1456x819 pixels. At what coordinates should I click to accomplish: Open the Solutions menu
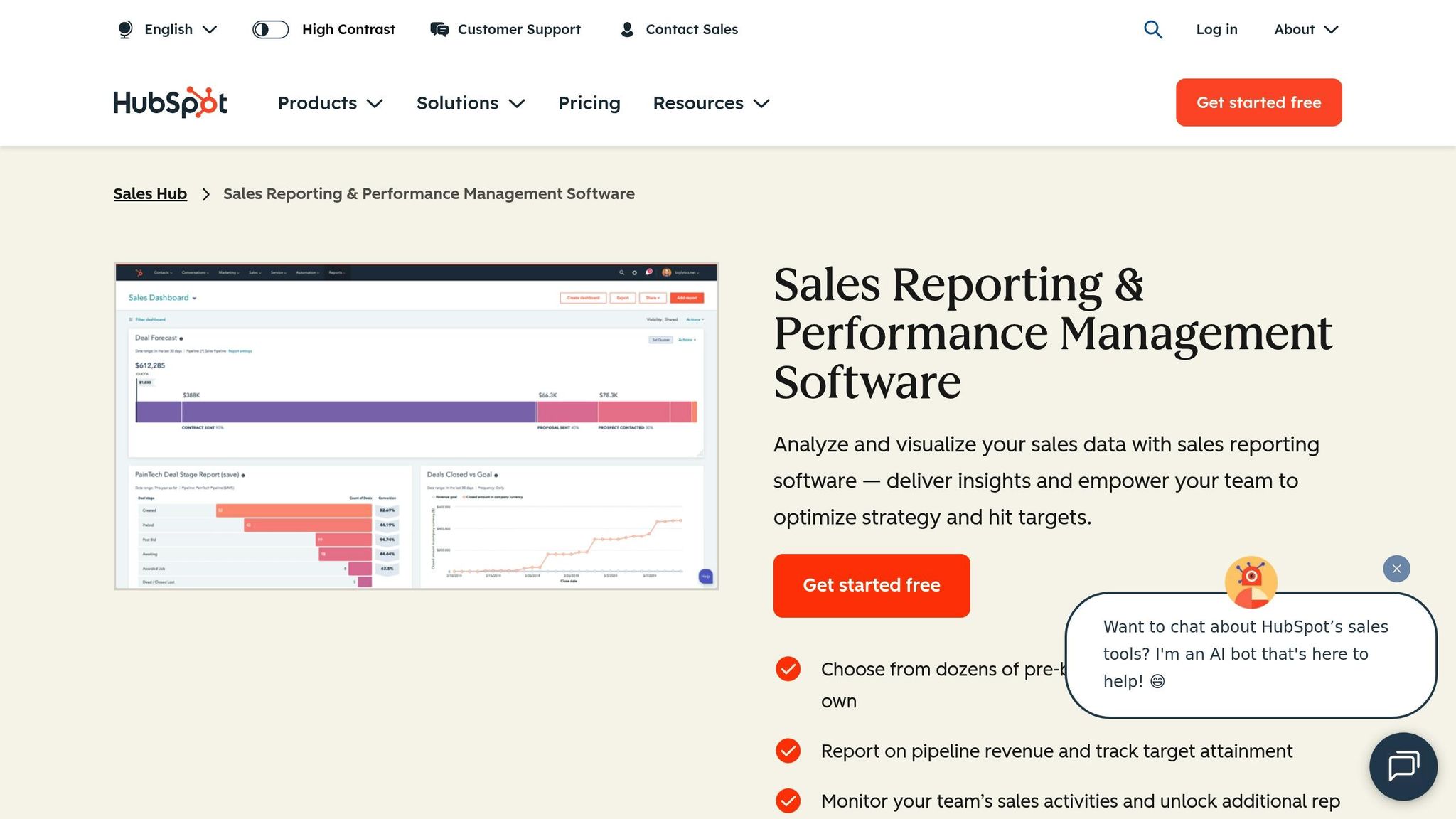[471, 103]
